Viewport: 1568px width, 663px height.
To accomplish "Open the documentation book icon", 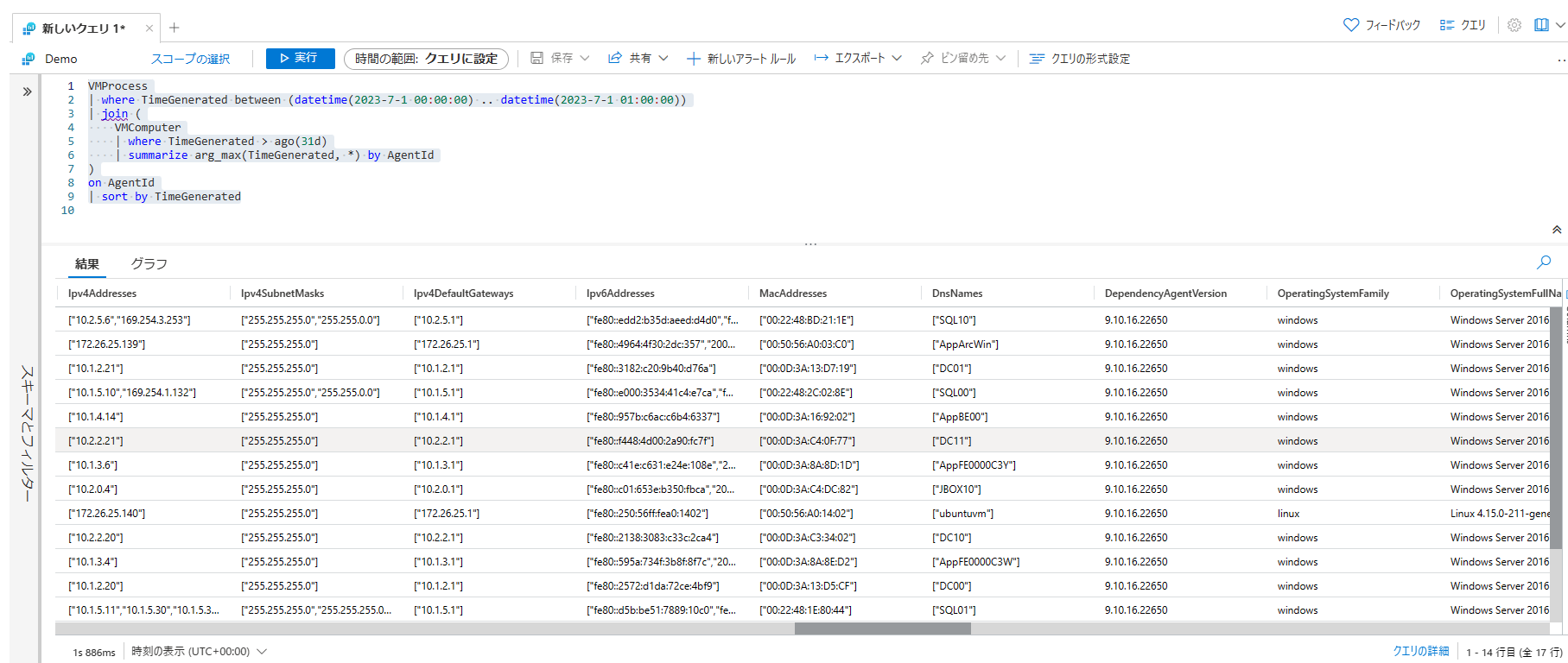I will 1541,25.
